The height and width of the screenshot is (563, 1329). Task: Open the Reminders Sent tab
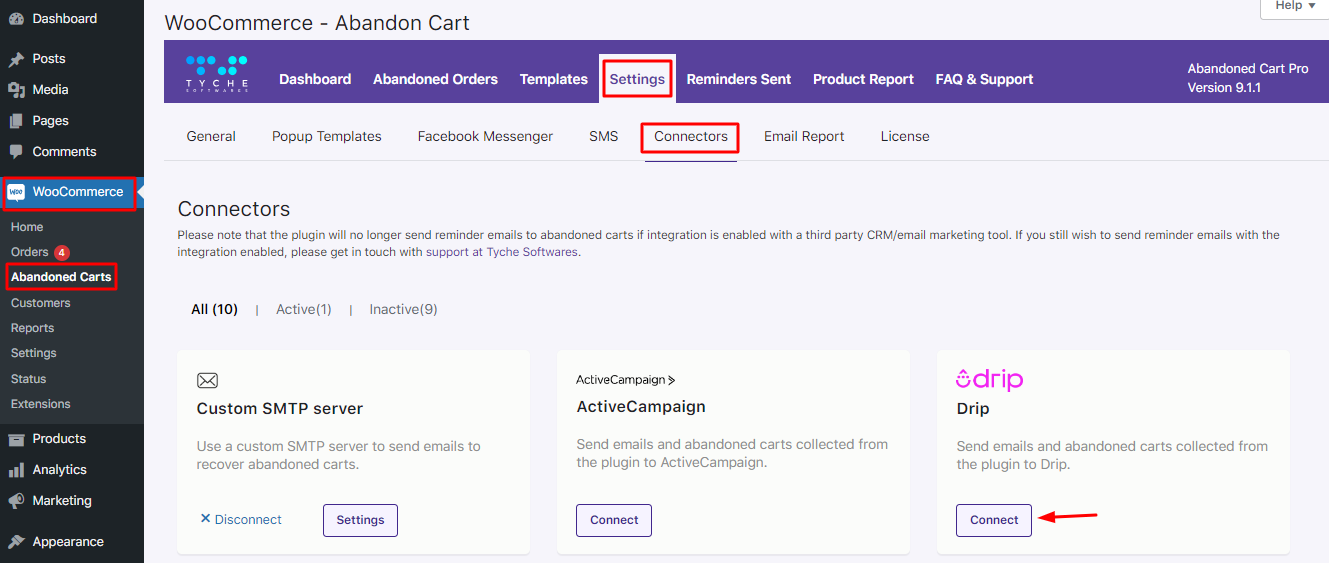click(x=739, y=79)
